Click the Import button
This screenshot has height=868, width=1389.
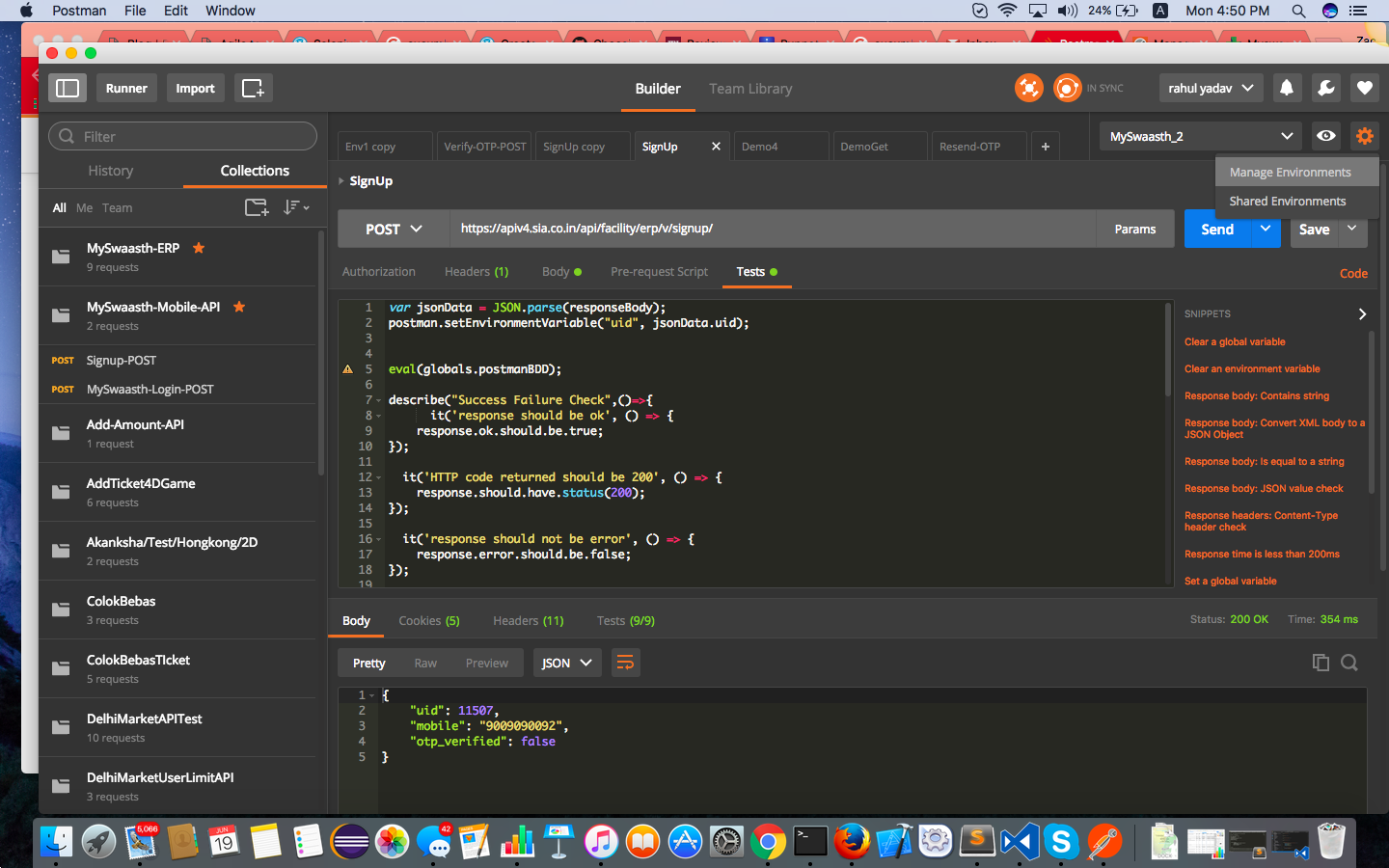point(195,88)
